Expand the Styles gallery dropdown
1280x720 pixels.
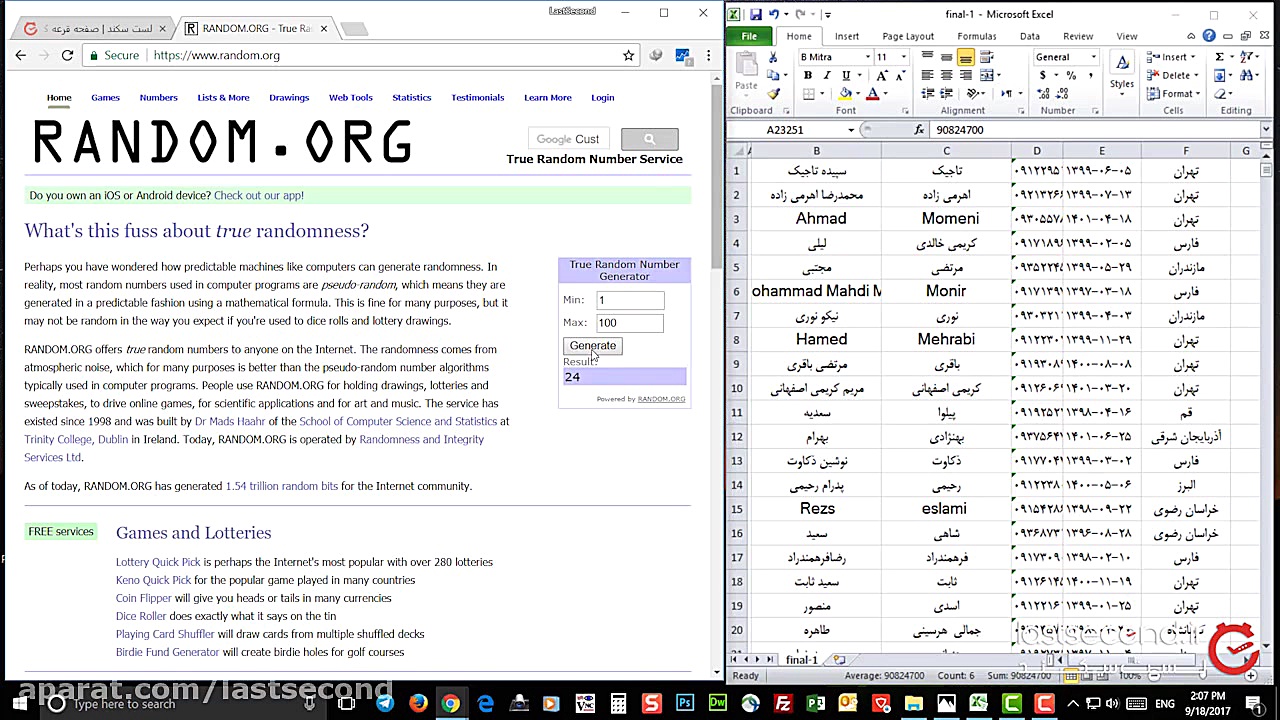tap(1122, 96)
